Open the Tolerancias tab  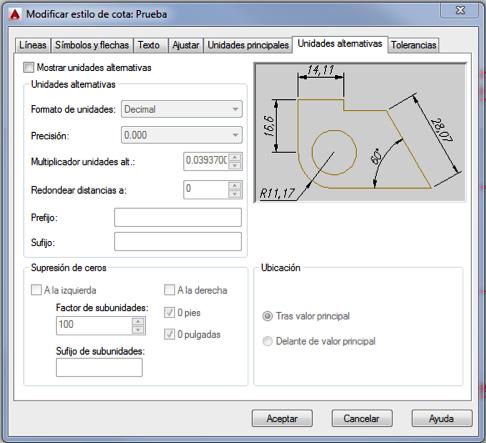pos(413,45)
